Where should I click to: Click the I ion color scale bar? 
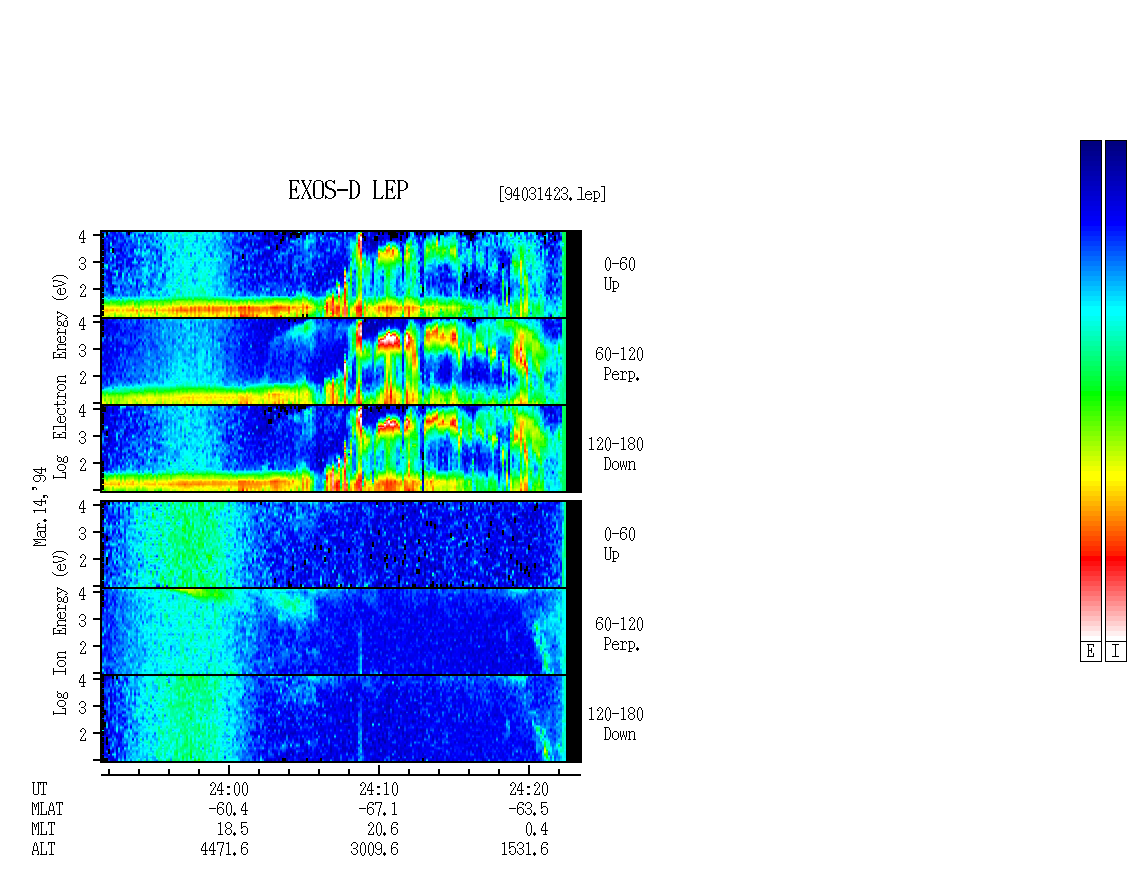click(1116, 390)
